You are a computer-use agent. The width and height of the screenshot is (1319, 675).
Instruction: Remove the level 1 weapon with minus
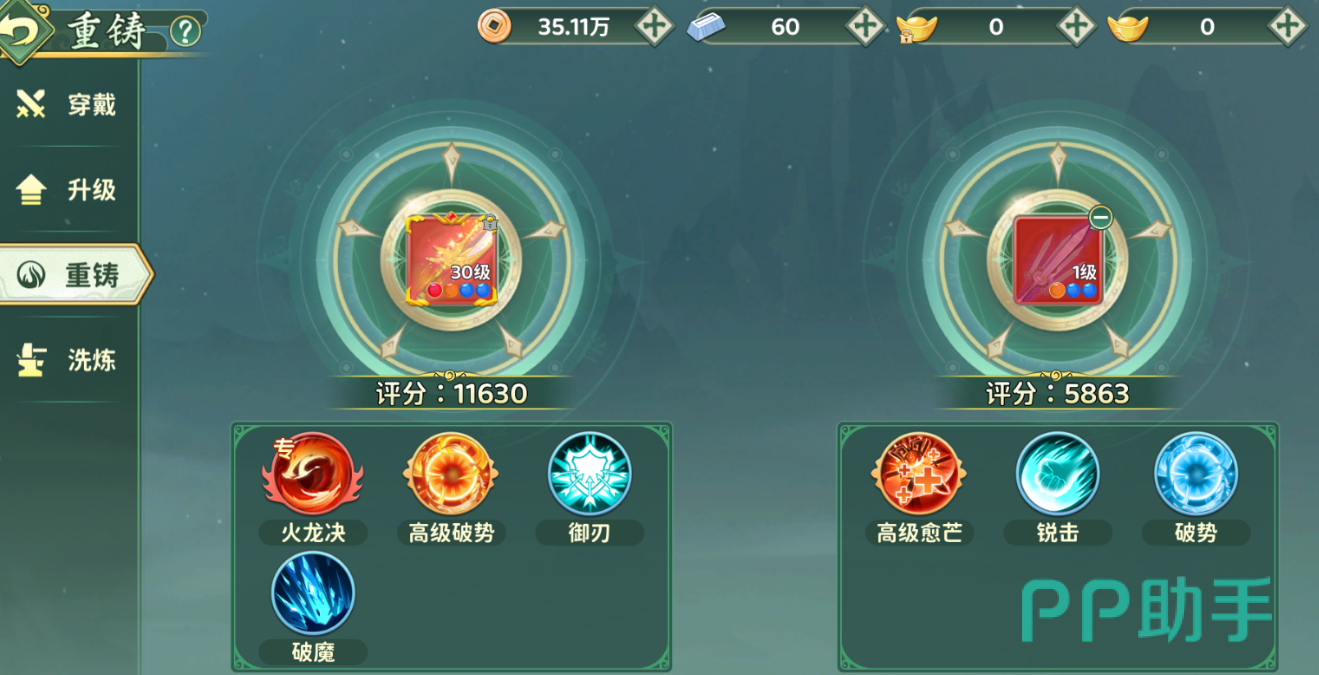click(x=1100, y=217)
